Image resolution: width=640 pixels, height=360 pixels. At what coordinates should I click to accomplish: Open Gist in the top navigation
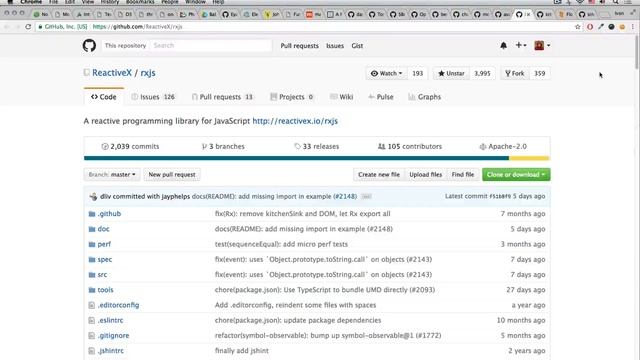coord(357,46)
